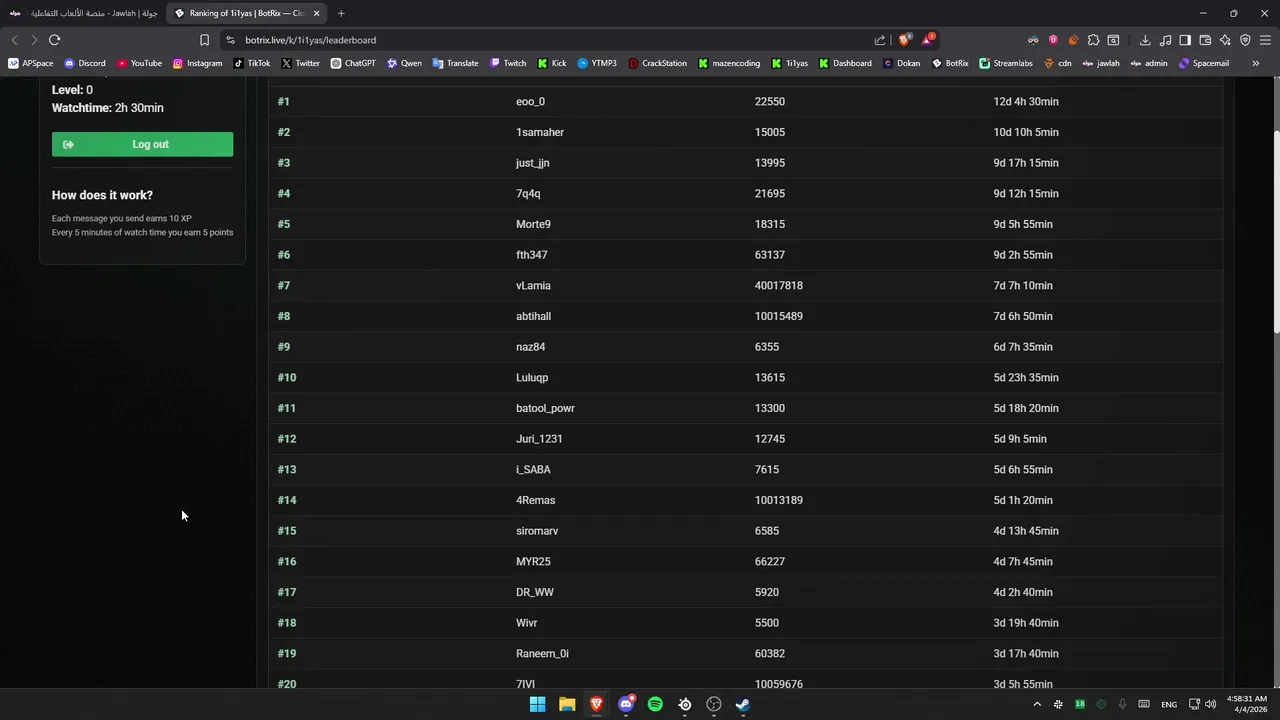Open the clock and date panel
This screenshot has height=720, width=1280.
pos(1249,704)
